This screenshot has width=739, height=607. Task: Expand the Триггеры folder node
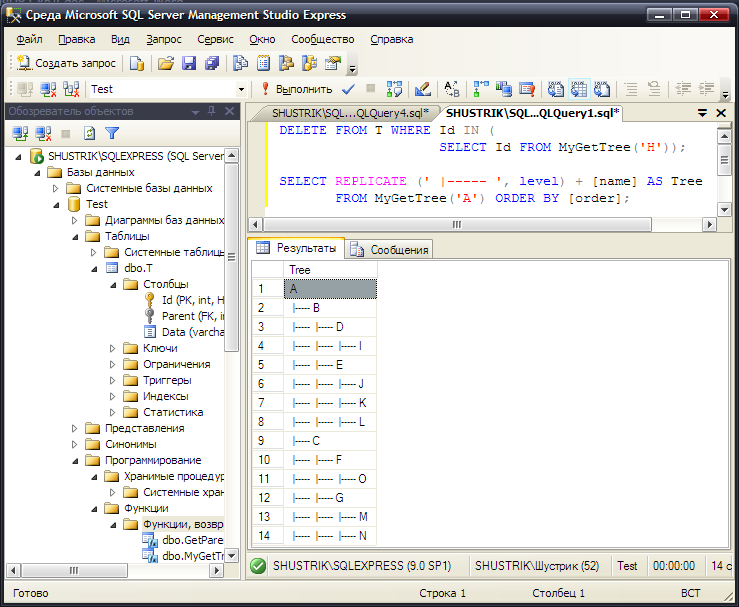point(112,381)
